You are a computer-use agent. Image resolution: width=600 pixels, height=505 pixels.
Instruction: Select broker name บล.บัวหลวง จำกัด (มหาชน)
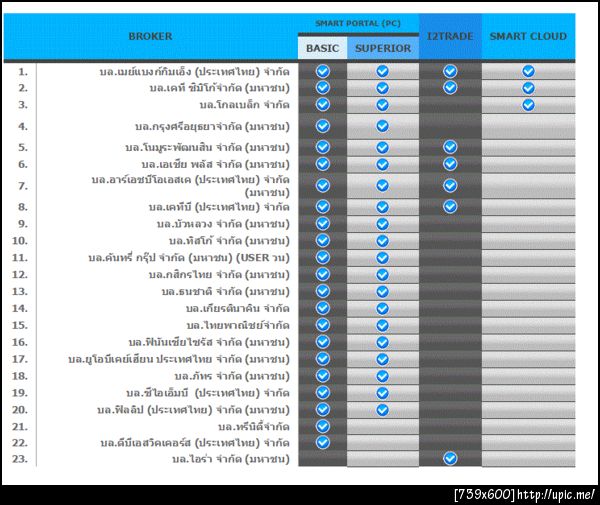pos(223,224)
